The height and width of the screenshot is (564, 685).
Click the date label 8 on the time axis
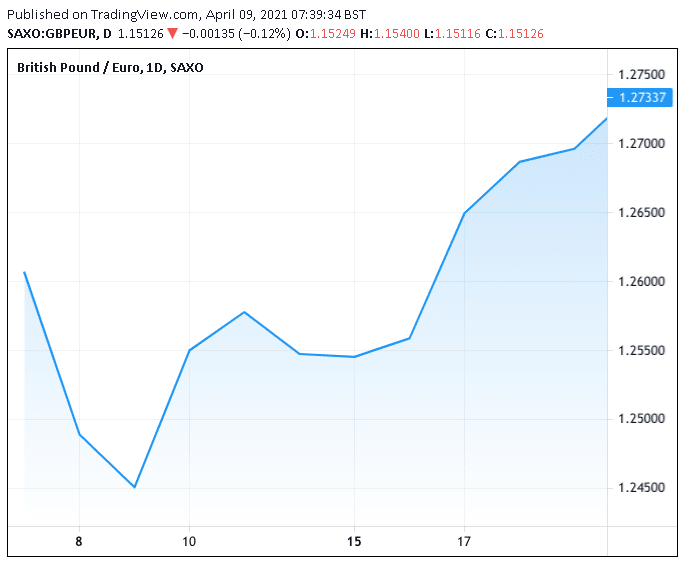point(79,541)
